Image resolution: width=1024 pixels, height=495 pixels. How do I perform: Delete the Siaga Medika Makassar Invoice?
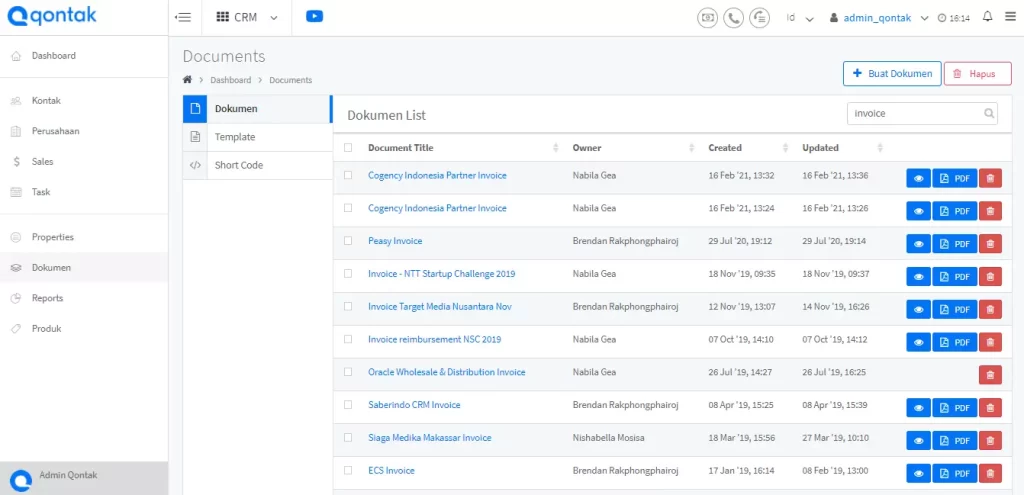[x=990, y=440]
